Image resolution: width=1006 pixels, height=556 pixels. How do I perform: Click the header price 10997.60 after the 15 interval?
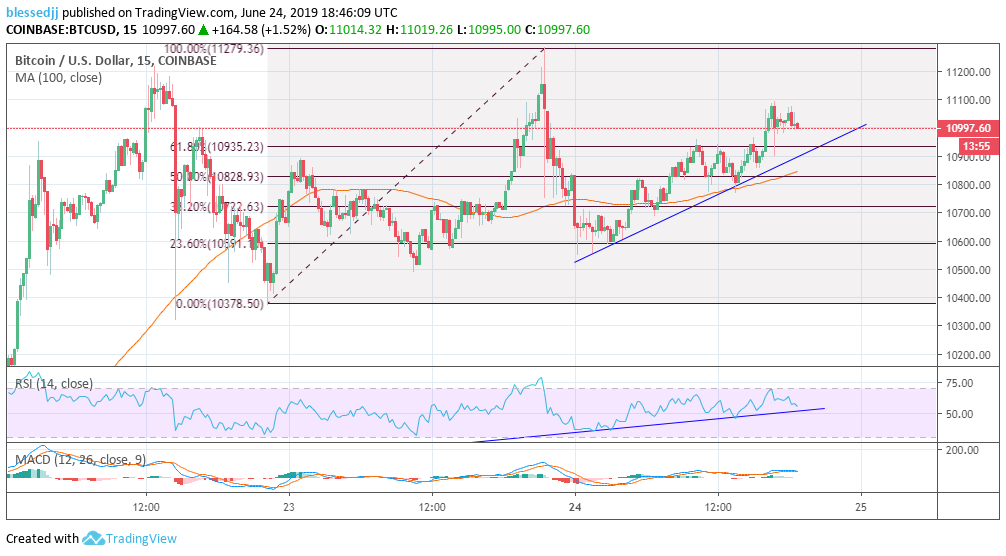point(168,29)
